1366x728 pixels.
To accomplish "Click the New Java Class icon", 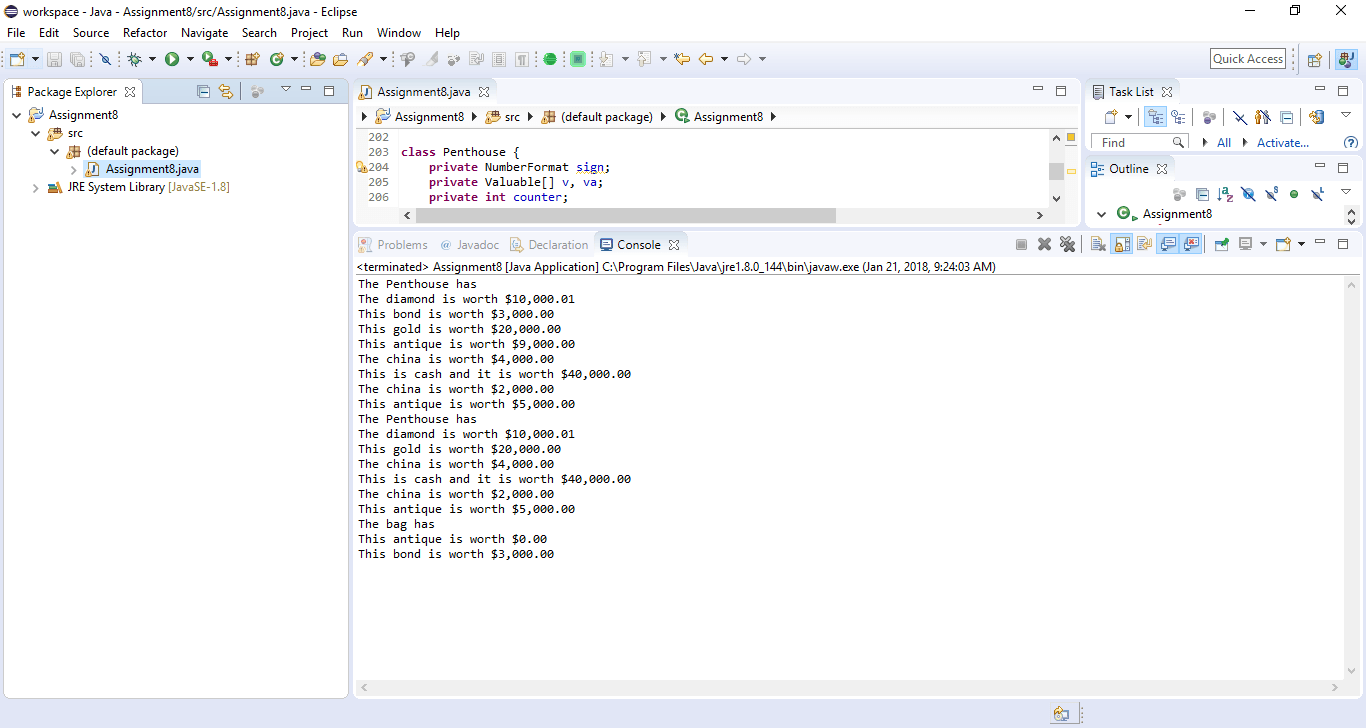I will [x=277, y=59].
